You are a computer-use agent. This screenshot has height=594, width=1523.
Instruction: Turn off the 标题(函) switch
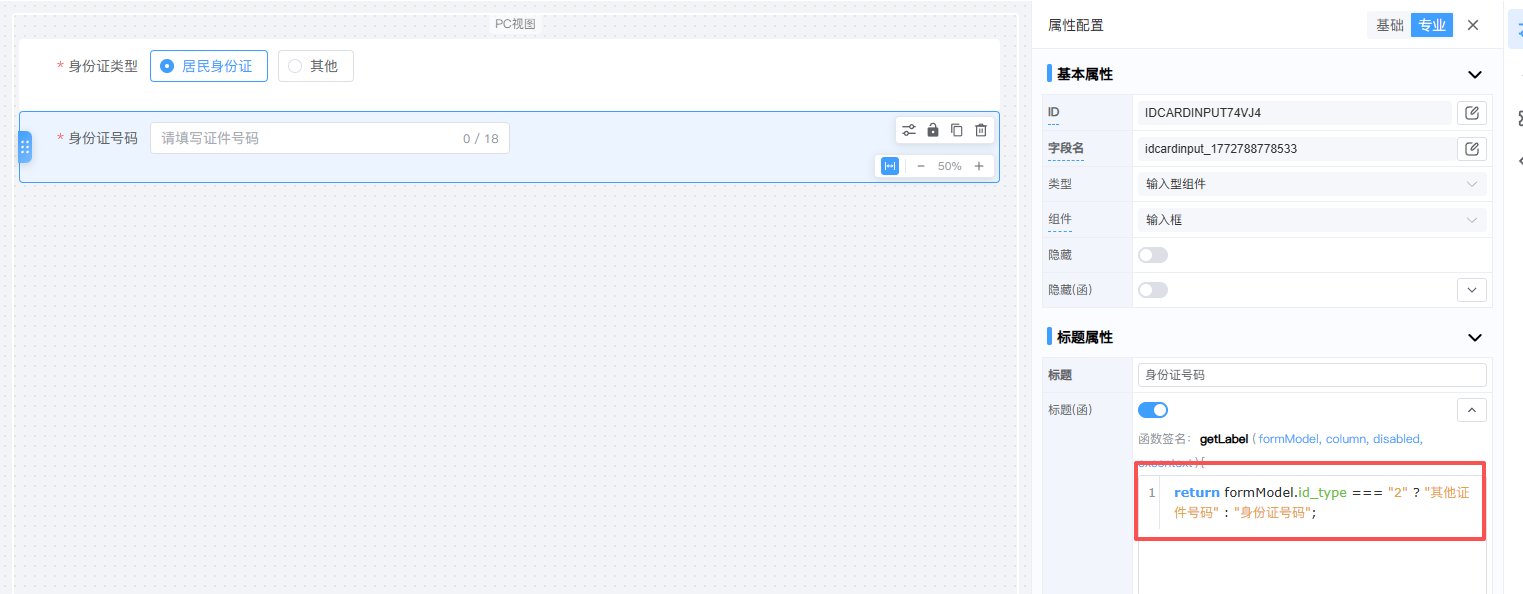coord(1152,410)
